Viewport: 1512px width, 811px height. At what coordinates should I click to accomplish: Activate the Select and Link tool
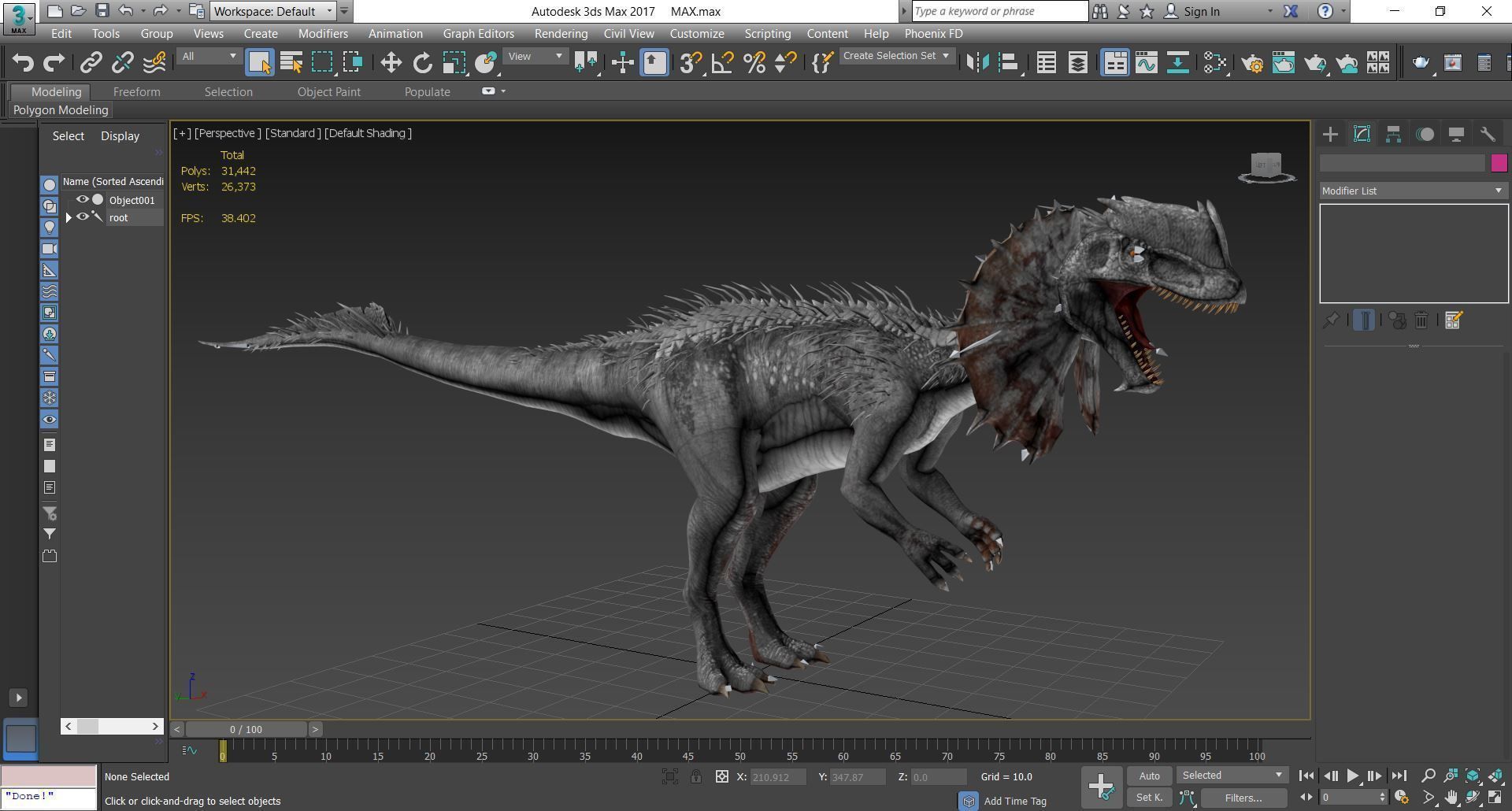tap(91, 62)
